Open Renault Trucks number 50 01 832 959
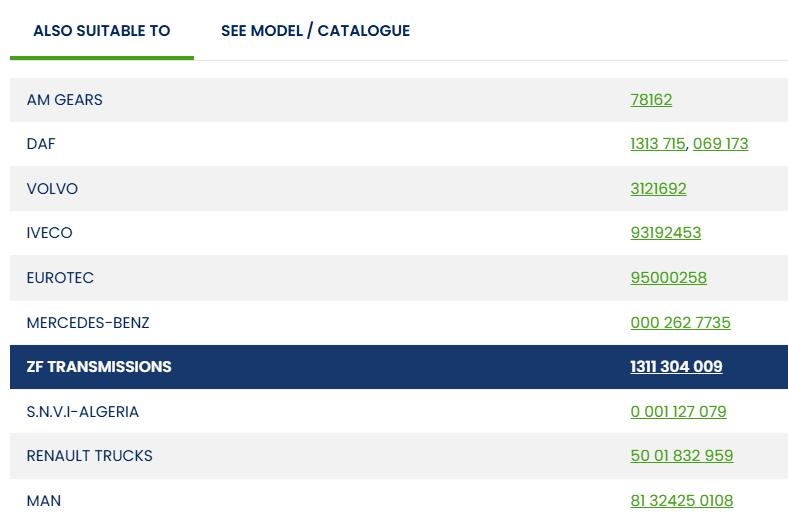The width and height of the screenshot is (788, 519). 681,456
